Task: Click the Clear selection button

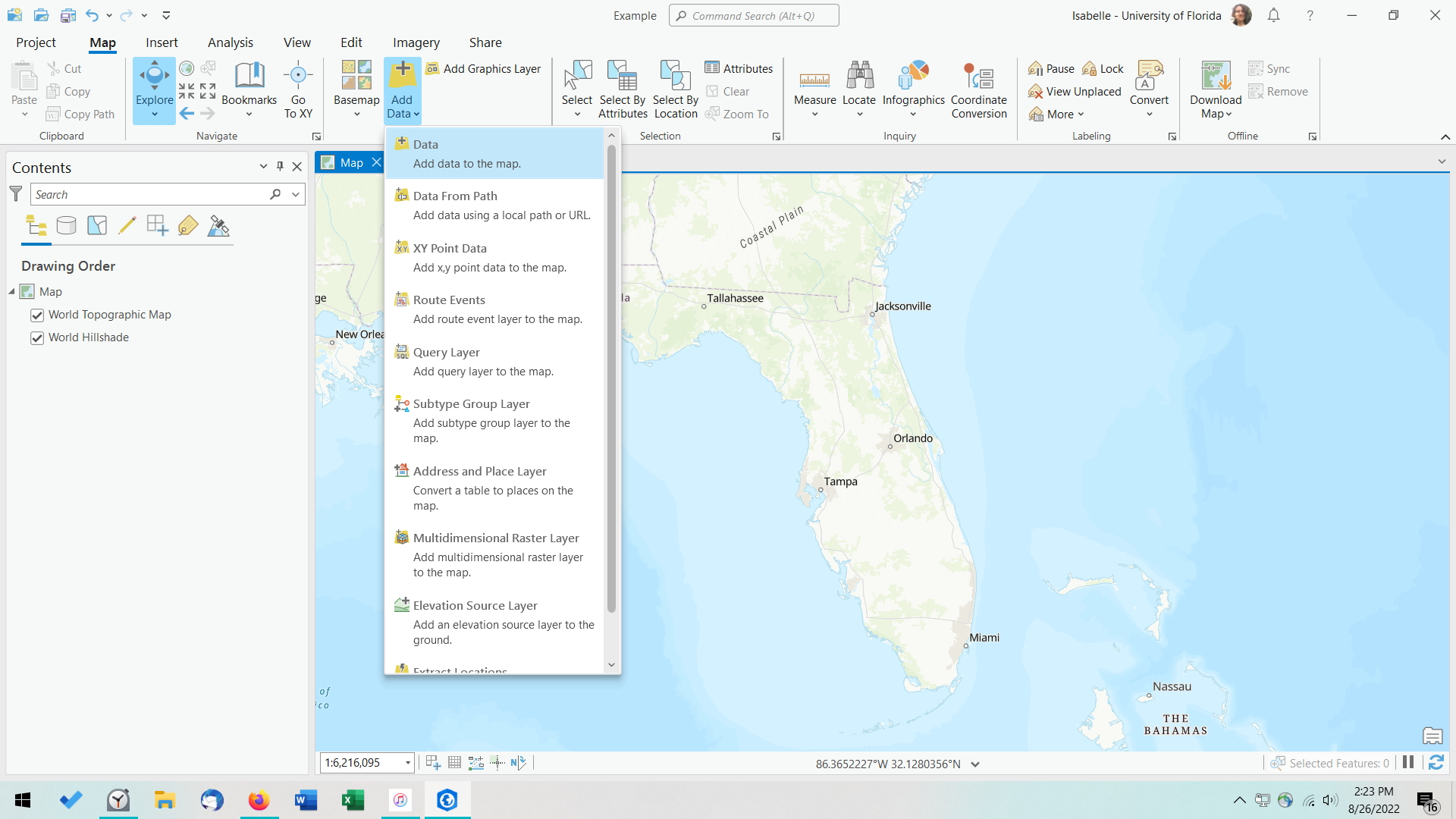Action: pos(728,91)
